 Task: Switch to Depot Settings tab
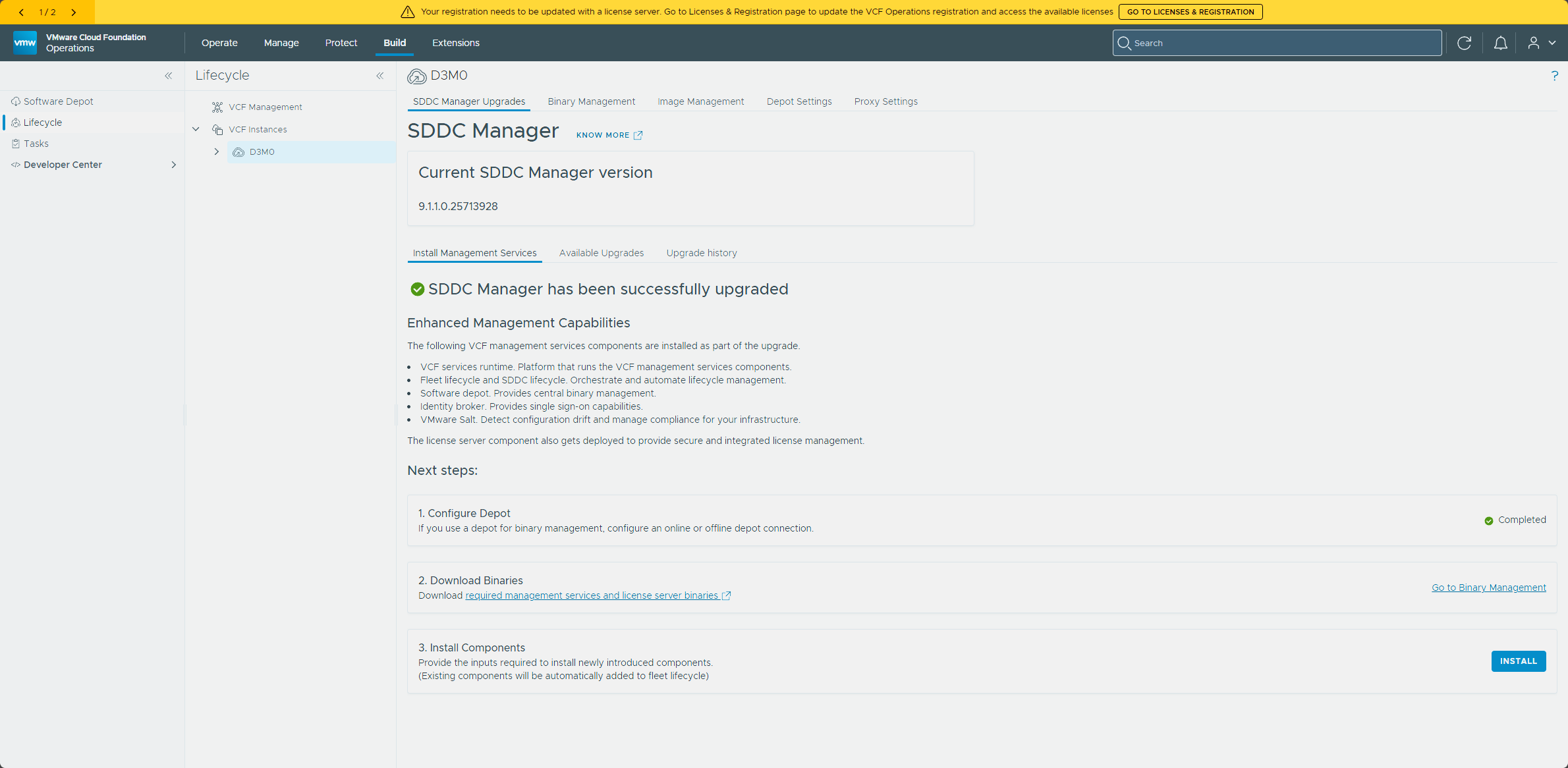799,101
